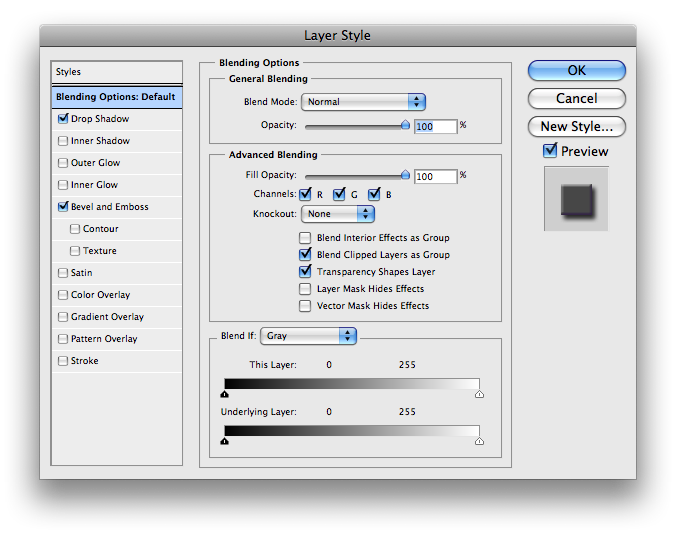The width and height of the screenshot is (676, 534).
Task: Click the Fill Opacity slider handle
Action: (x=405, y=175)
